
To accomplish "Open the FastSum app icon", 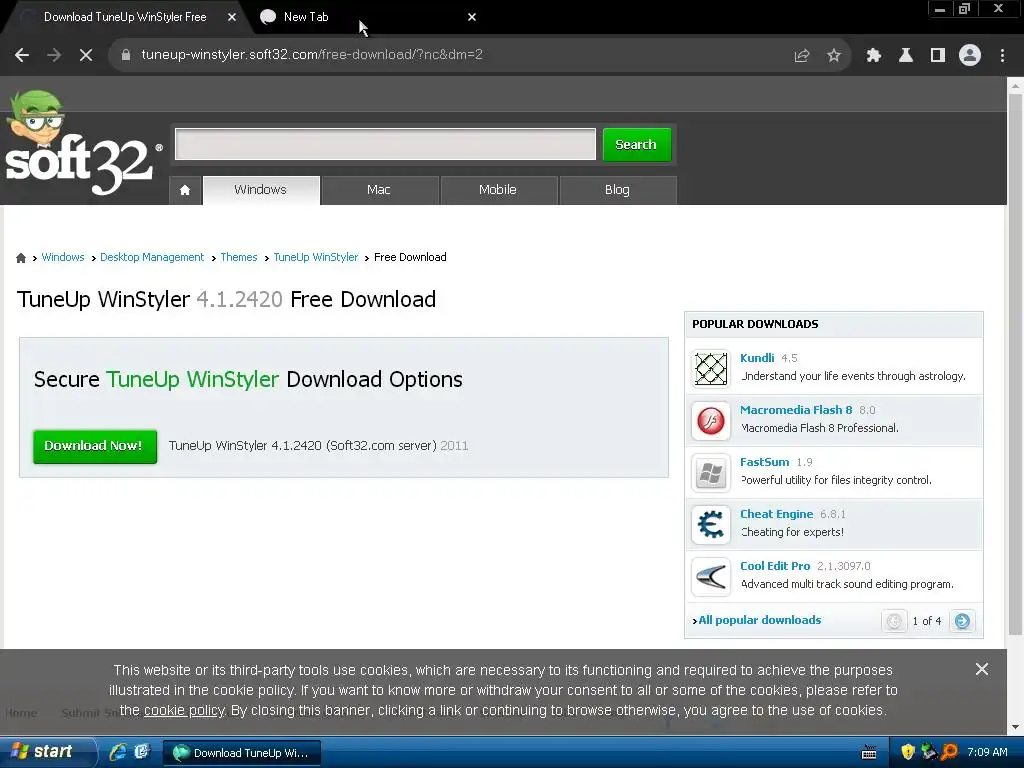I will (711, 472).
